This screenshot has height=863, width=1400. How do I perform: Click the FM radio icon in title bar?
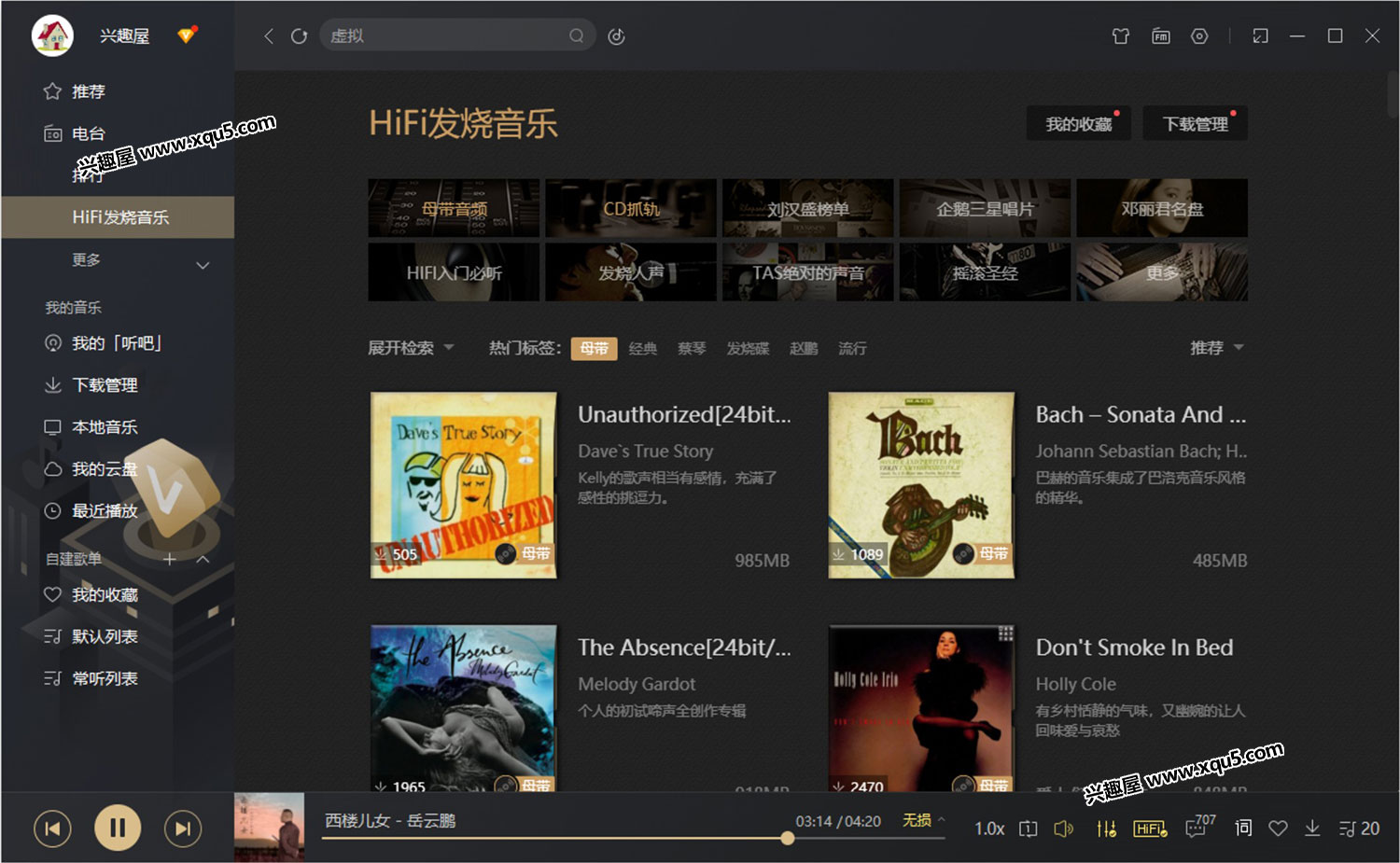(1160, 36)
